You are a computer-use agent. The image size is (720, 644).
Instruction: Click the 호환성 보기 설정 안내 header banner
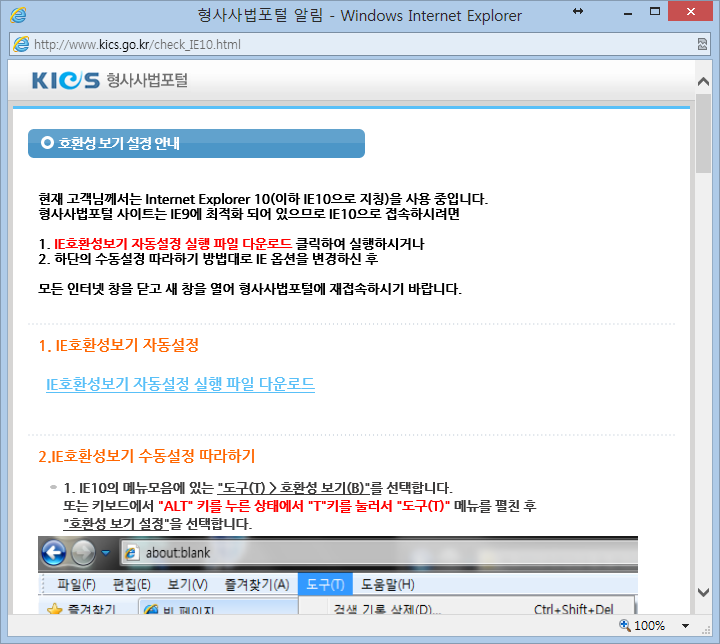pyautogui.click(x=197, y=143)
